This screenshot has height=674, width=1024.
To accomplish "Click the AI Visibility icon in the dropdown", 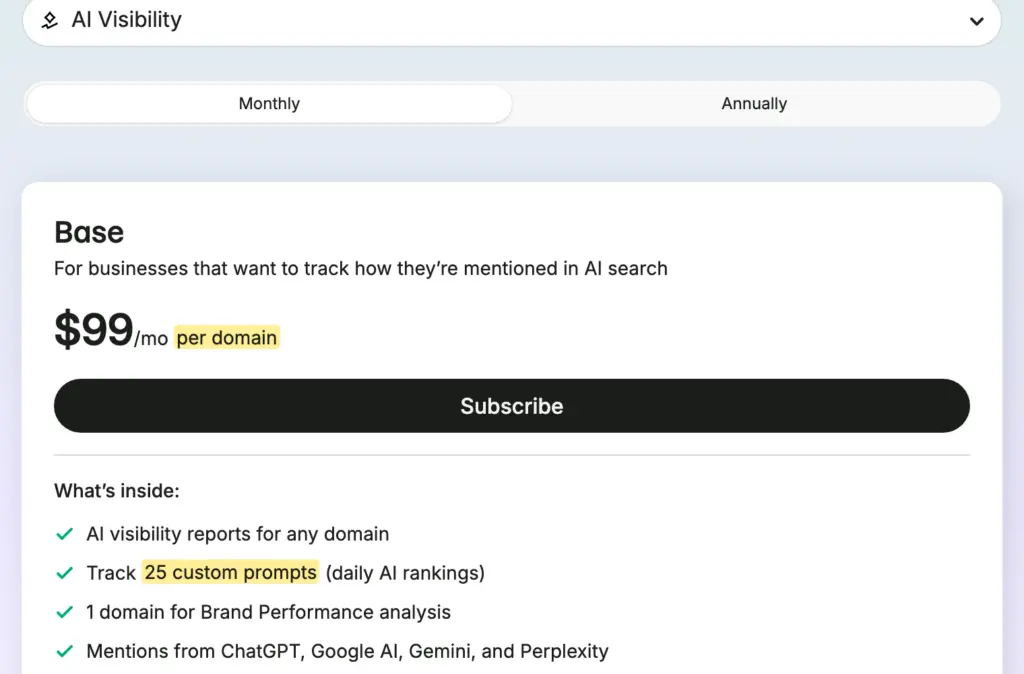I will pyautogui.click(x=50, y=21).
